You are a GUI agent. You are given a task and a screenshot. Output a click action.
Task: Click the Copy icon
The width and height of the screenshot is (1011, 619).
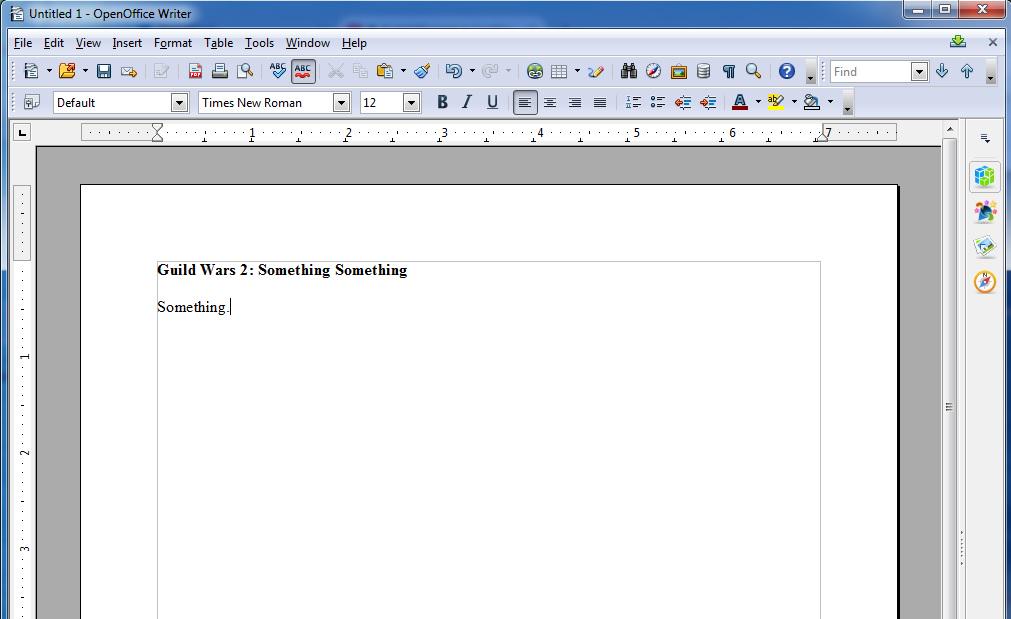pos(360,71)
